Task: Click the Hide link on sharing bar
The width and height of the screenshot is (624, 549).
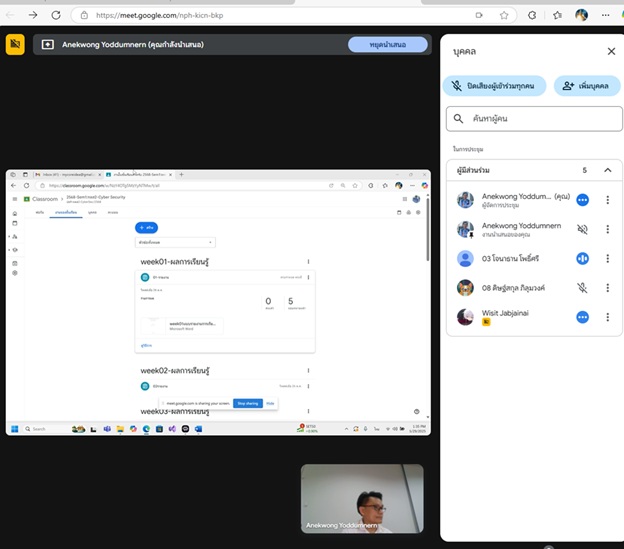Action: [x=270, y=403]
